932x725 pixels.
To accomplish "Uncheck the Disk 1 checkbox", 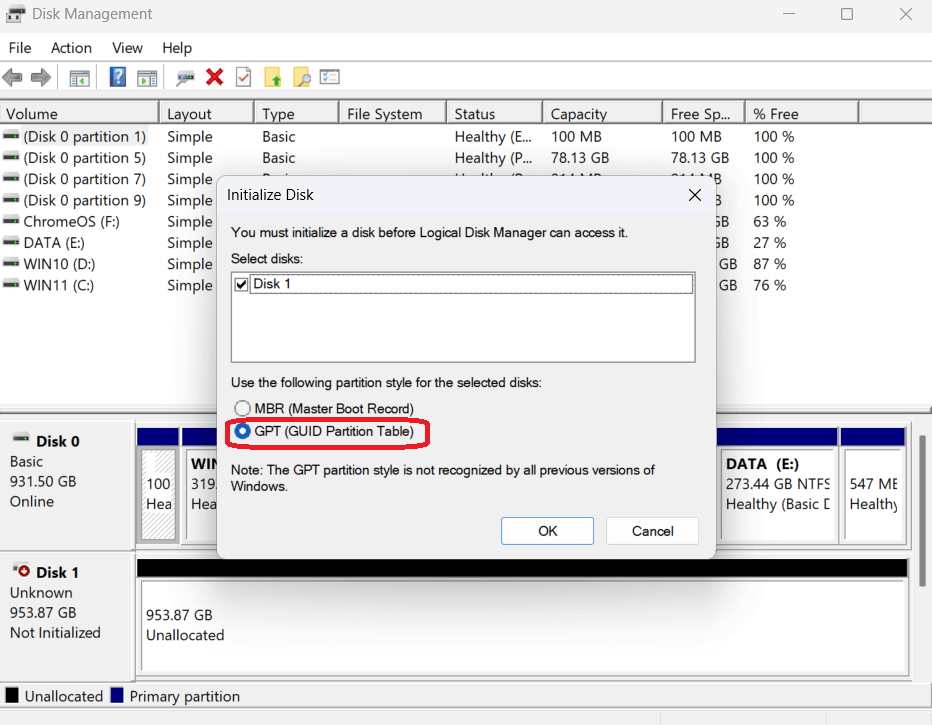I will coord(241,285).
